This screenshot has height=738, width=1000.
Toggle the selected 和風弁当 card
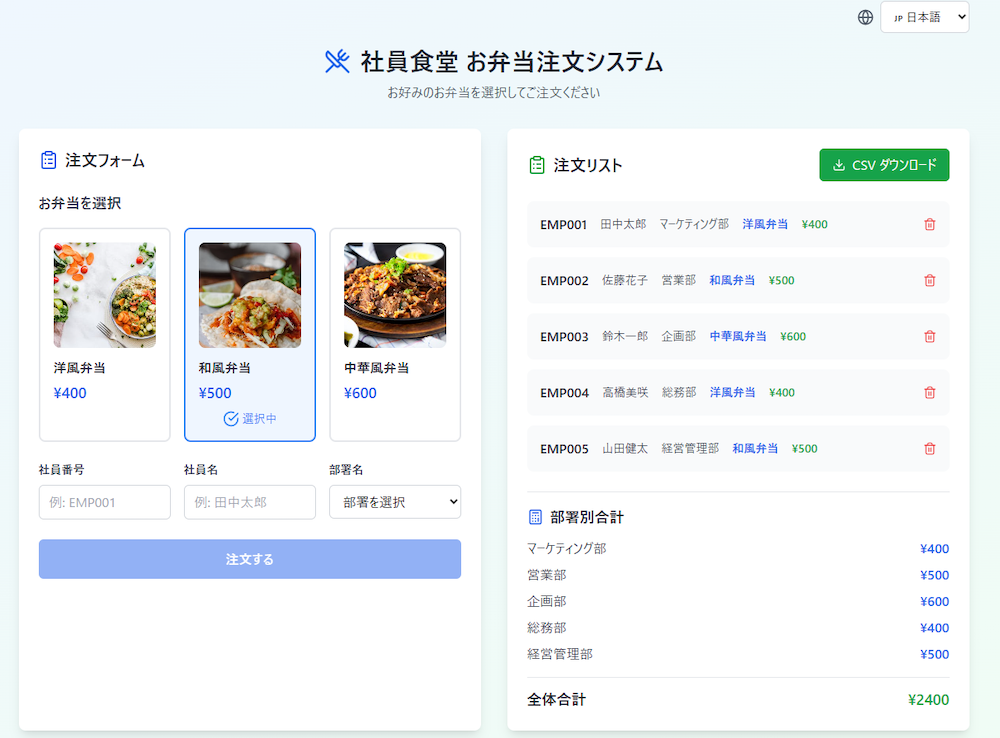(249, 334)
